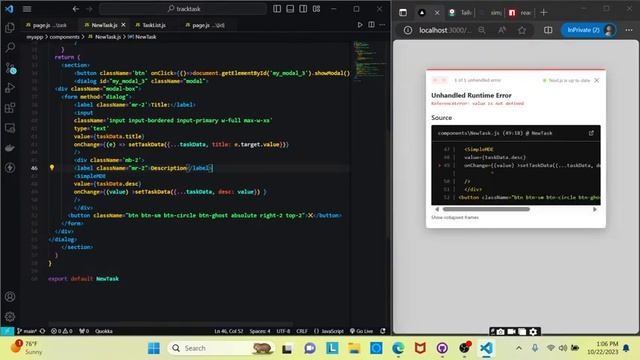Close the NewTask.js editor tab
Screen dimensions: 640x360
coord(123,25)
